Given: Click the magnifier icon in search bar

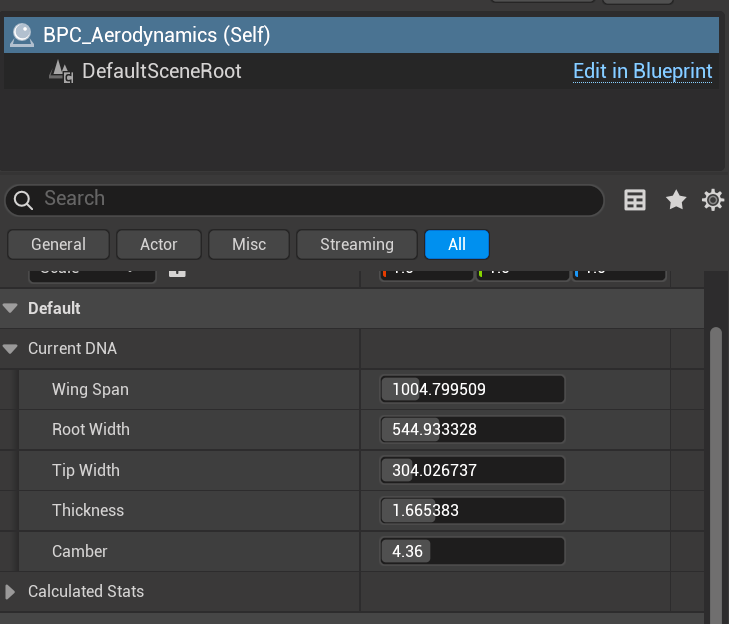Looking at the screenshot, I should [x=24, y=199].
